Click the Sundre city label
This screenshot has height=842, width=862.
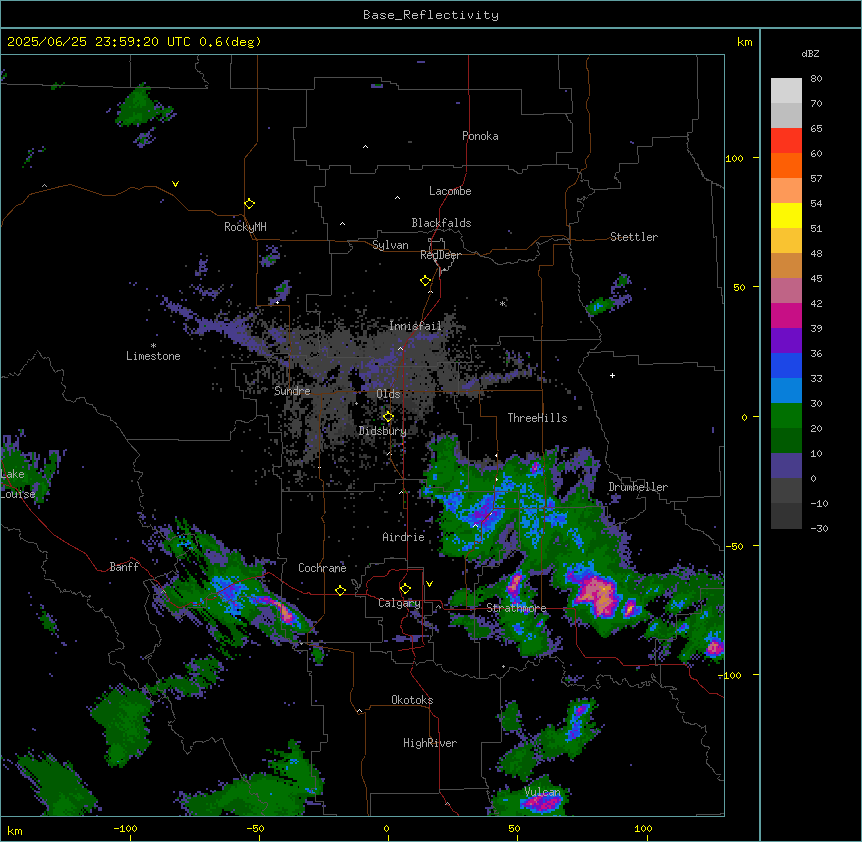coord(292,391)
